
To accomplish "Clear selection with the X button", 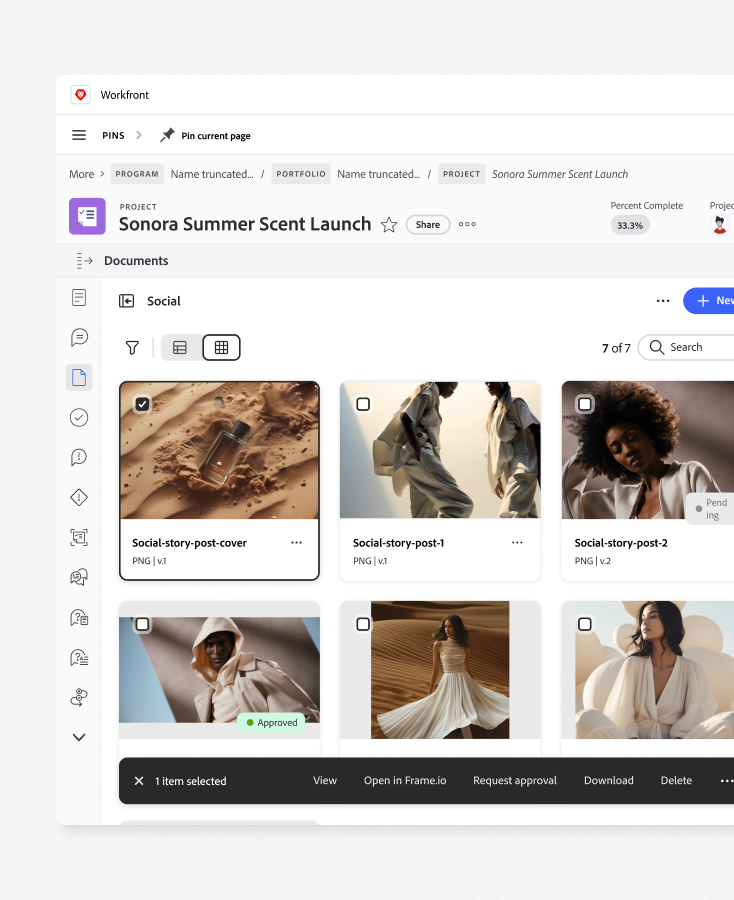I will [x=139, y=781].
